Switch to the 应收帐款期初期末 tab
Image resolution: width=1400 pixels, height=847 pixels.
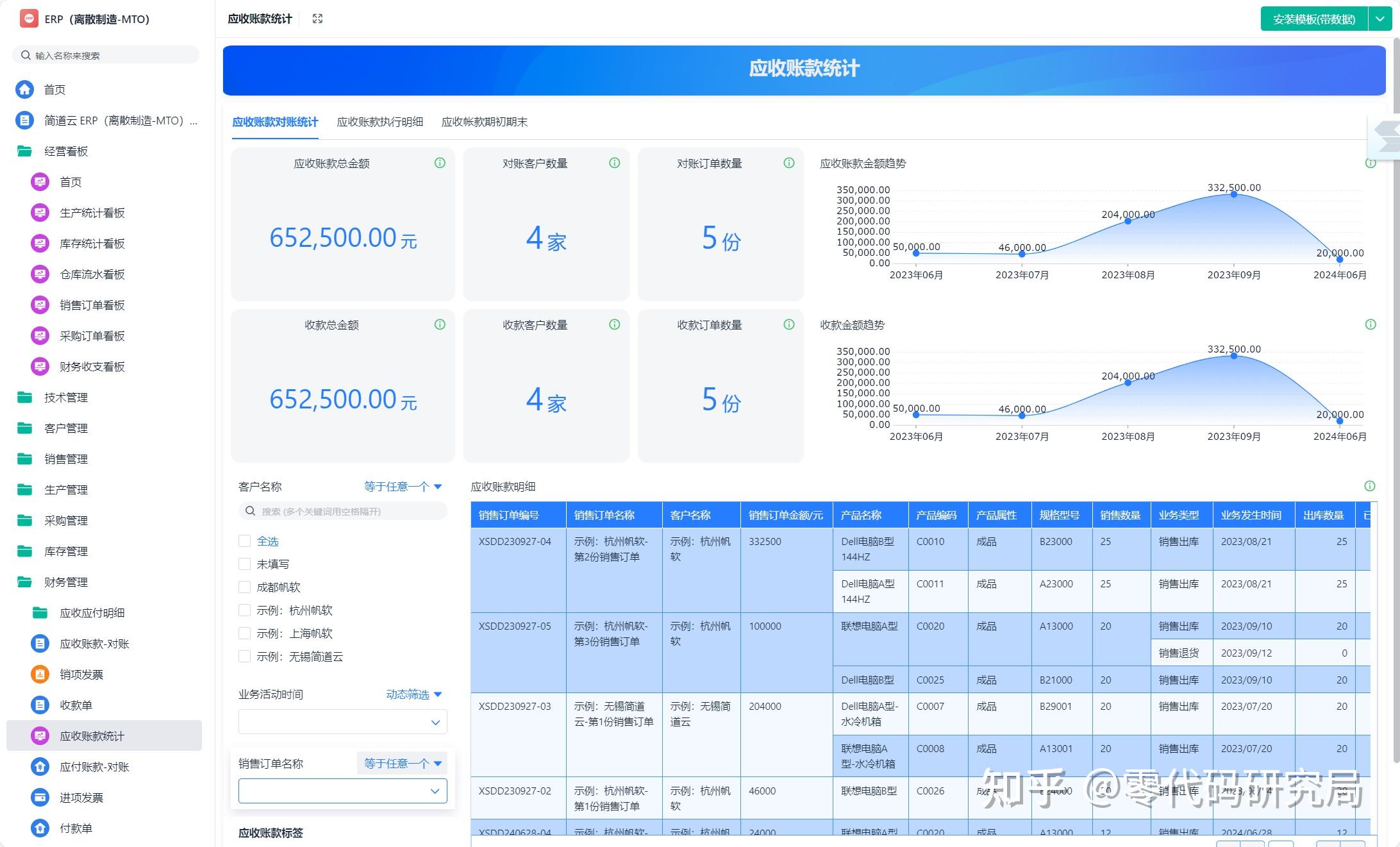(485, 122)
